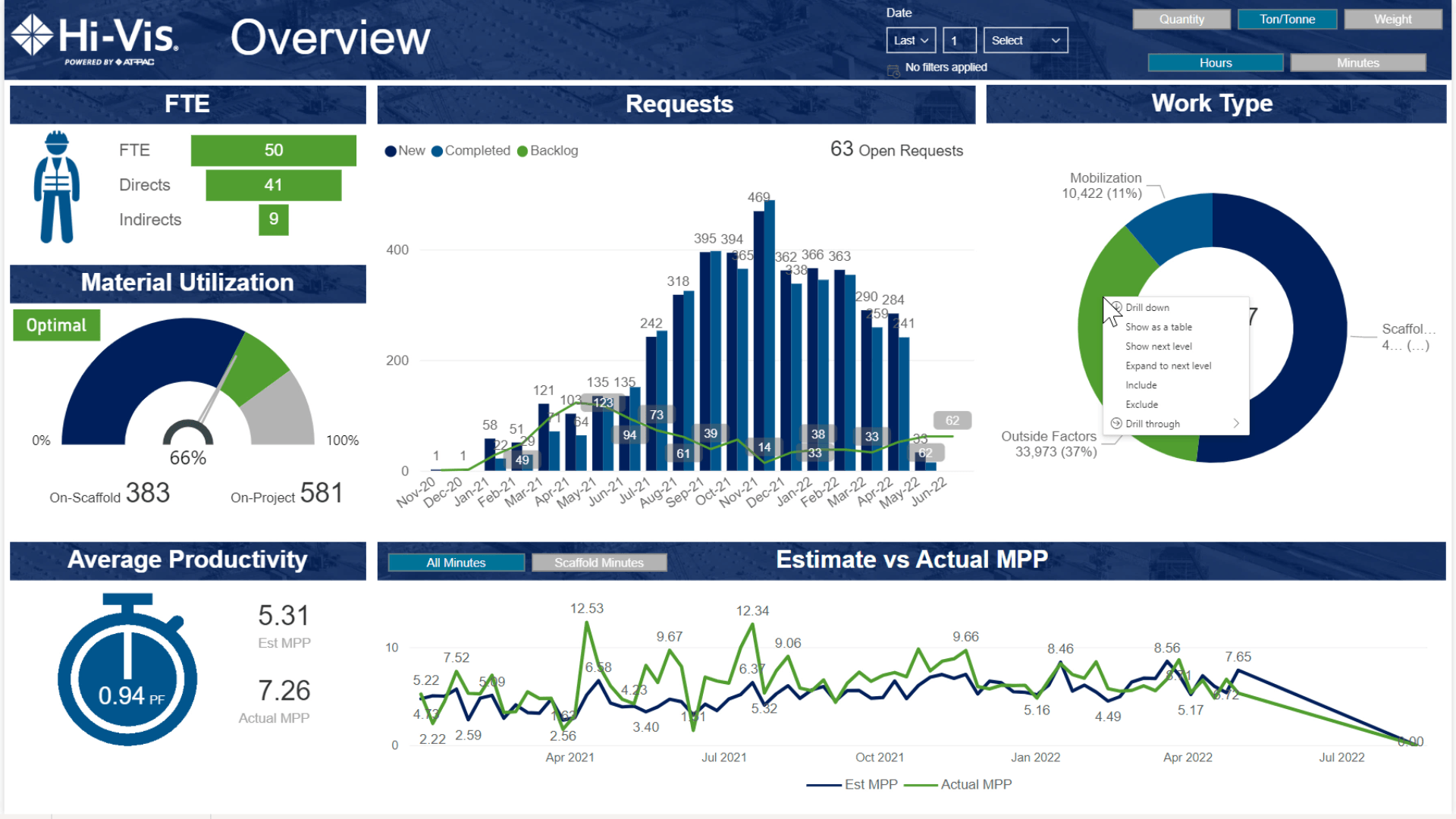
Task: Click the Weight button in the header
Action: coord(1392,19)
